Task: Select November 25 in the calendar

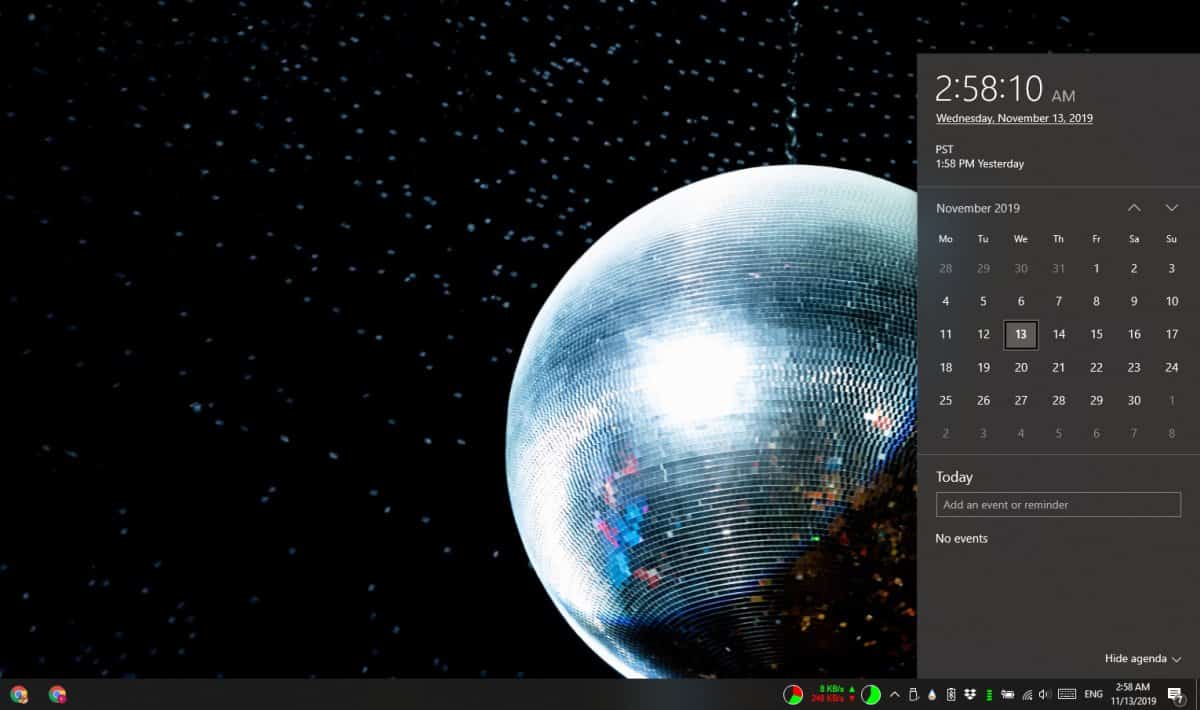Action: [x=946, y=400]
